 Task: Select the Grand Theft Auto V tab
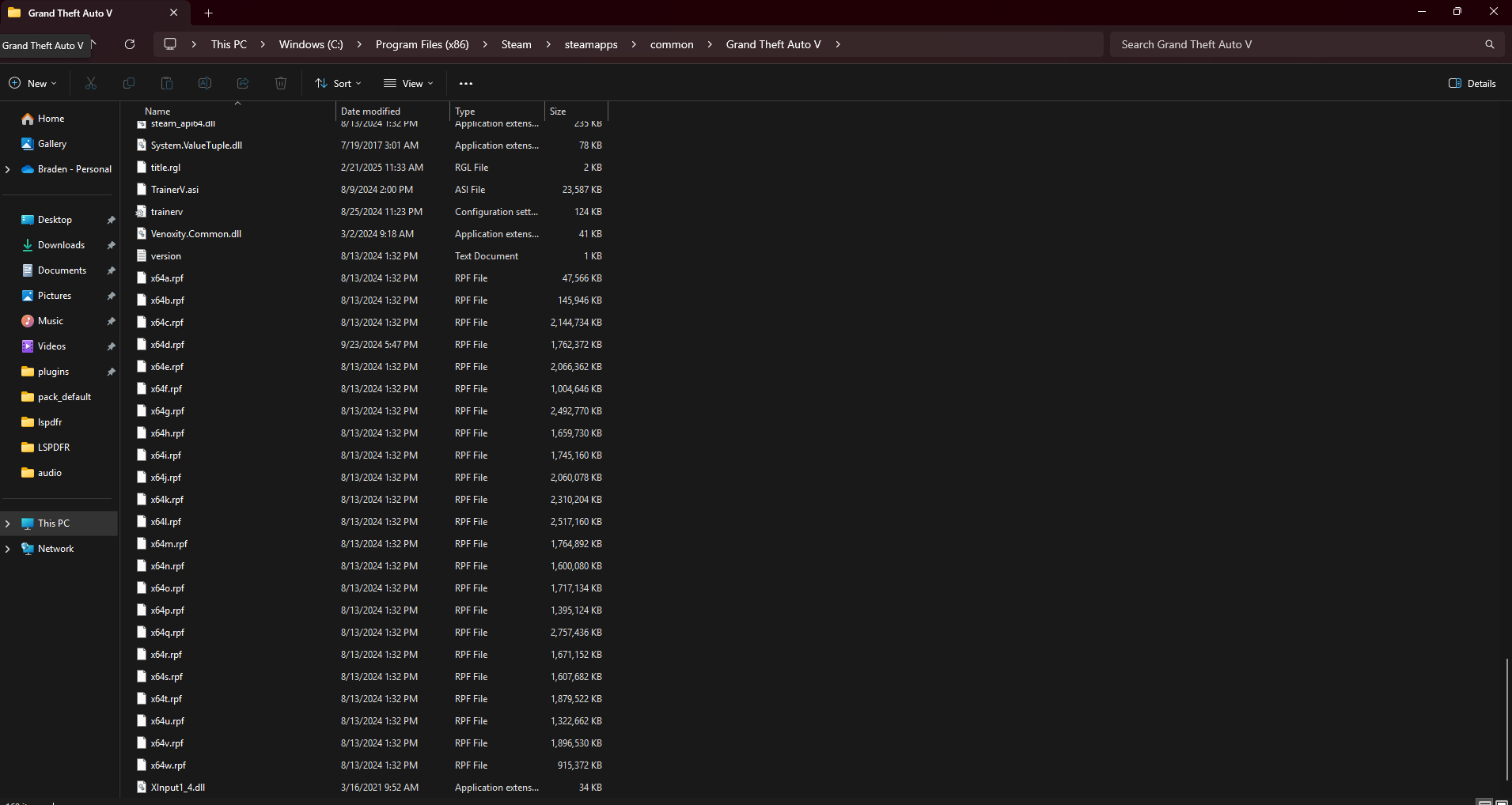click(x=93, y=13)
